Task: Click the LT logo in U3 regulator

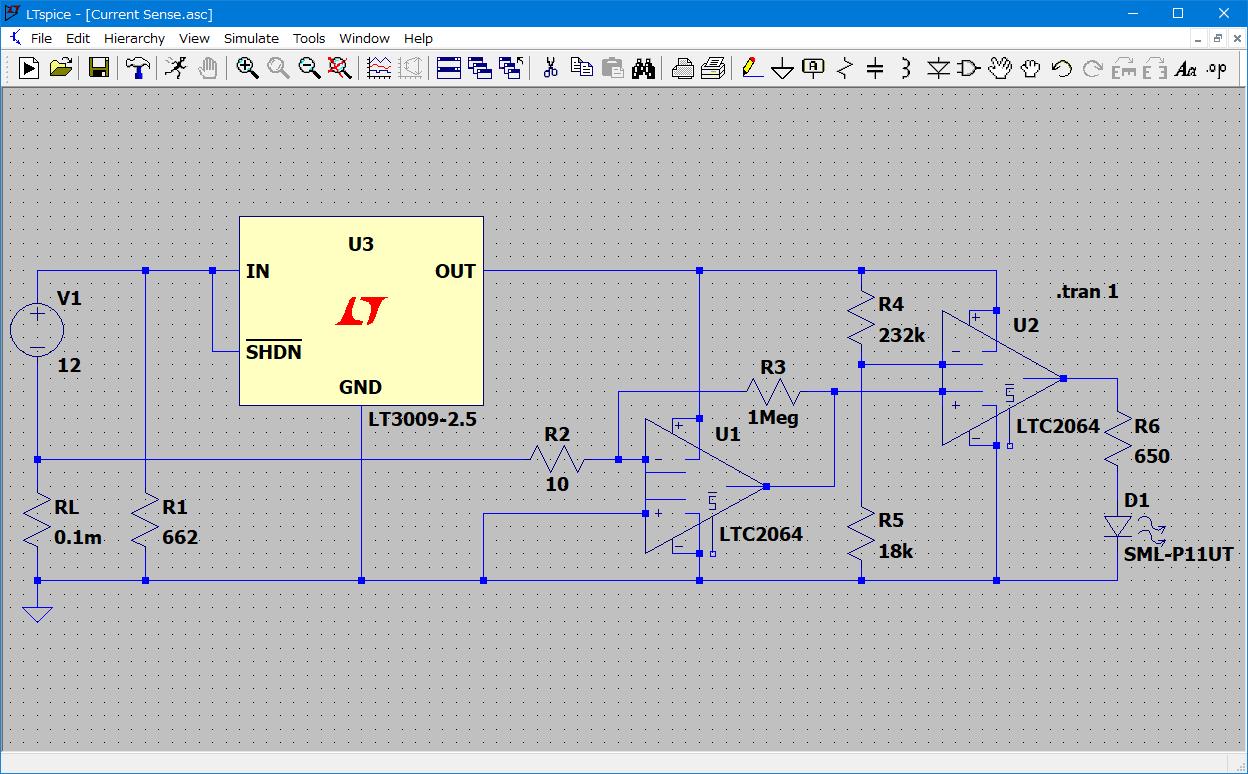Action: [361, 311]
